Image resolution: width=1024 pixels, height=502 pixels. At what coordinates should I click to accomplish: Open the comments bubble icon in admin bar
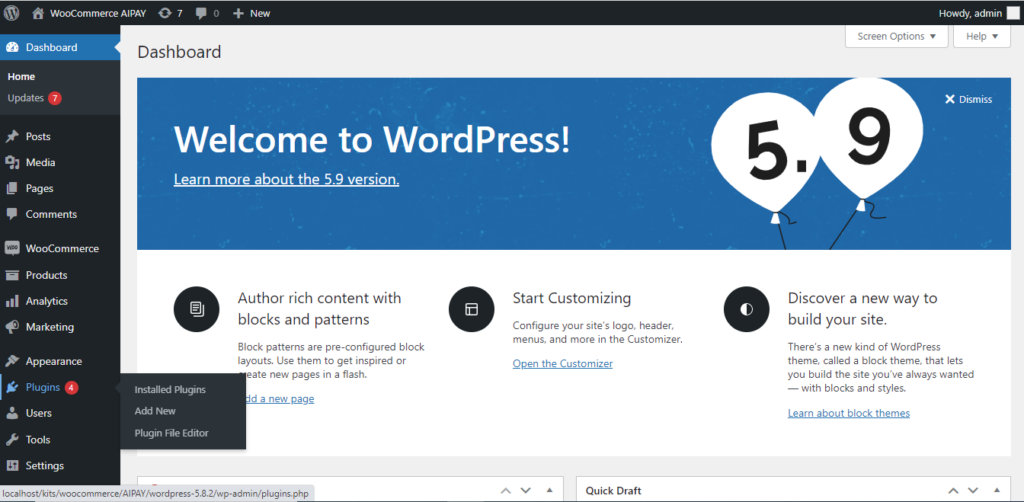202,13
